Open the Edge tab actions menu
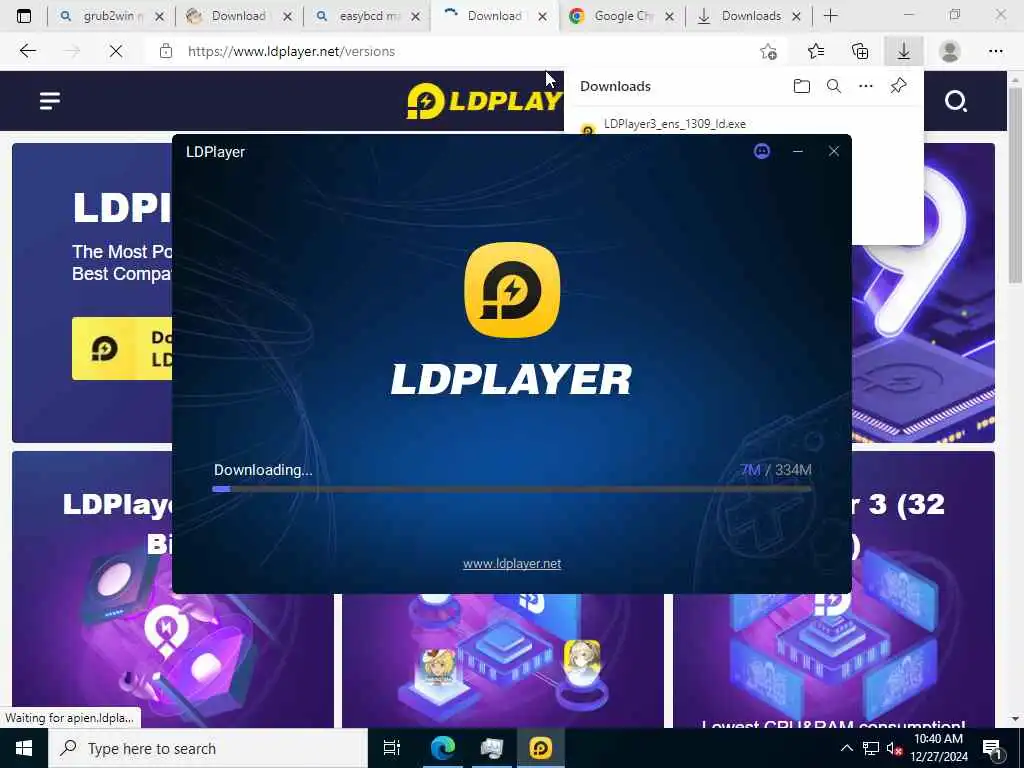Image resolution: width=1024 pixels, height=768 pixels. 24,16
